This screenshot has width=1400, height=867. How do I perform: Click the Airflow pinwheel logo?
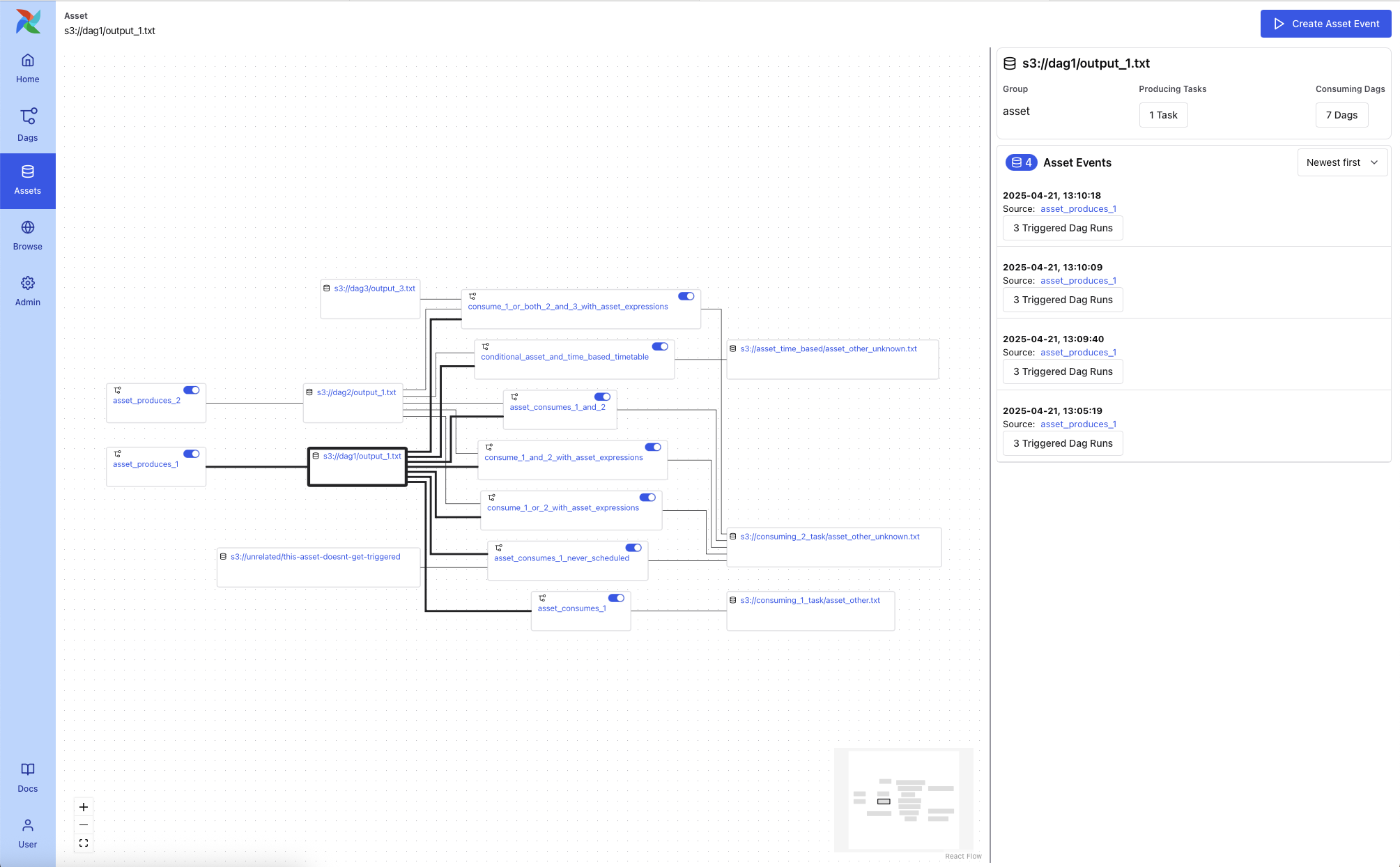tap(28, 22)
